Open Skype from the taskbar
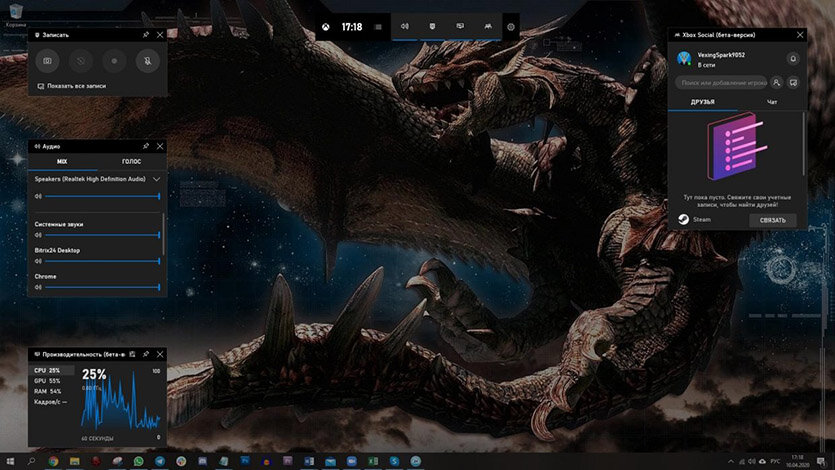Screen dimensions: 835x470 pos(394,461)
